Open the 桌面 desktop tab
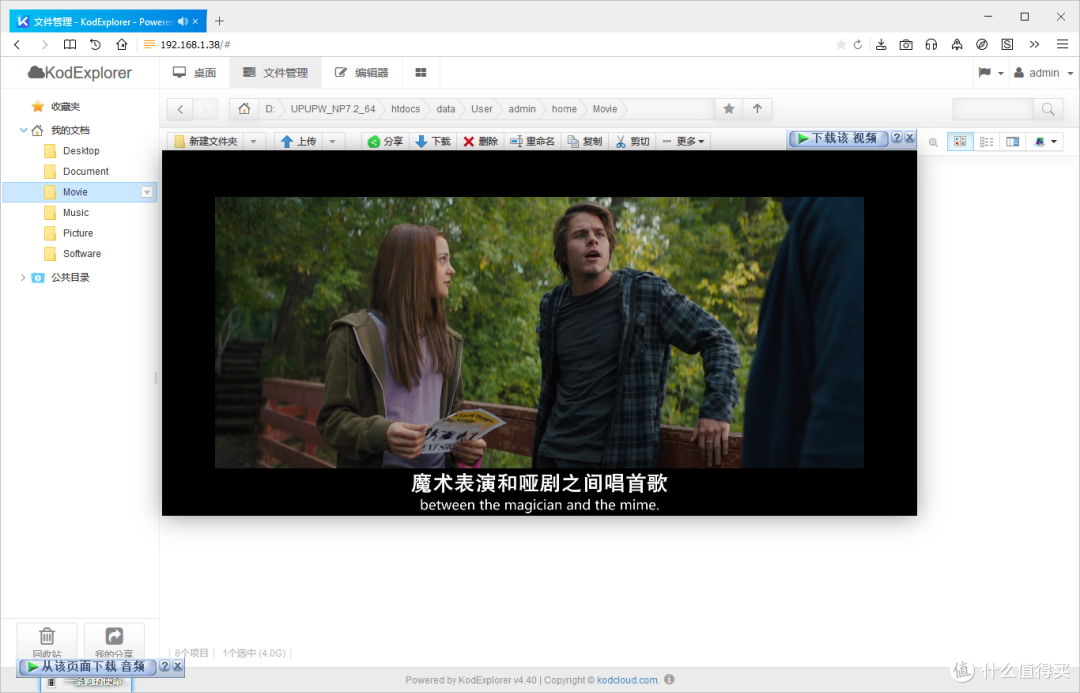The width and height of the screenshot is (1080, 693). [x=195, y=72]
